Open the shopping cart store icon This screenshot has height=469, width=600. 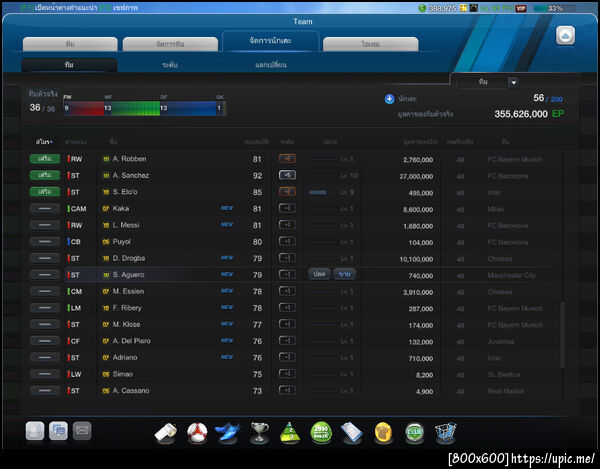point(445,433)
